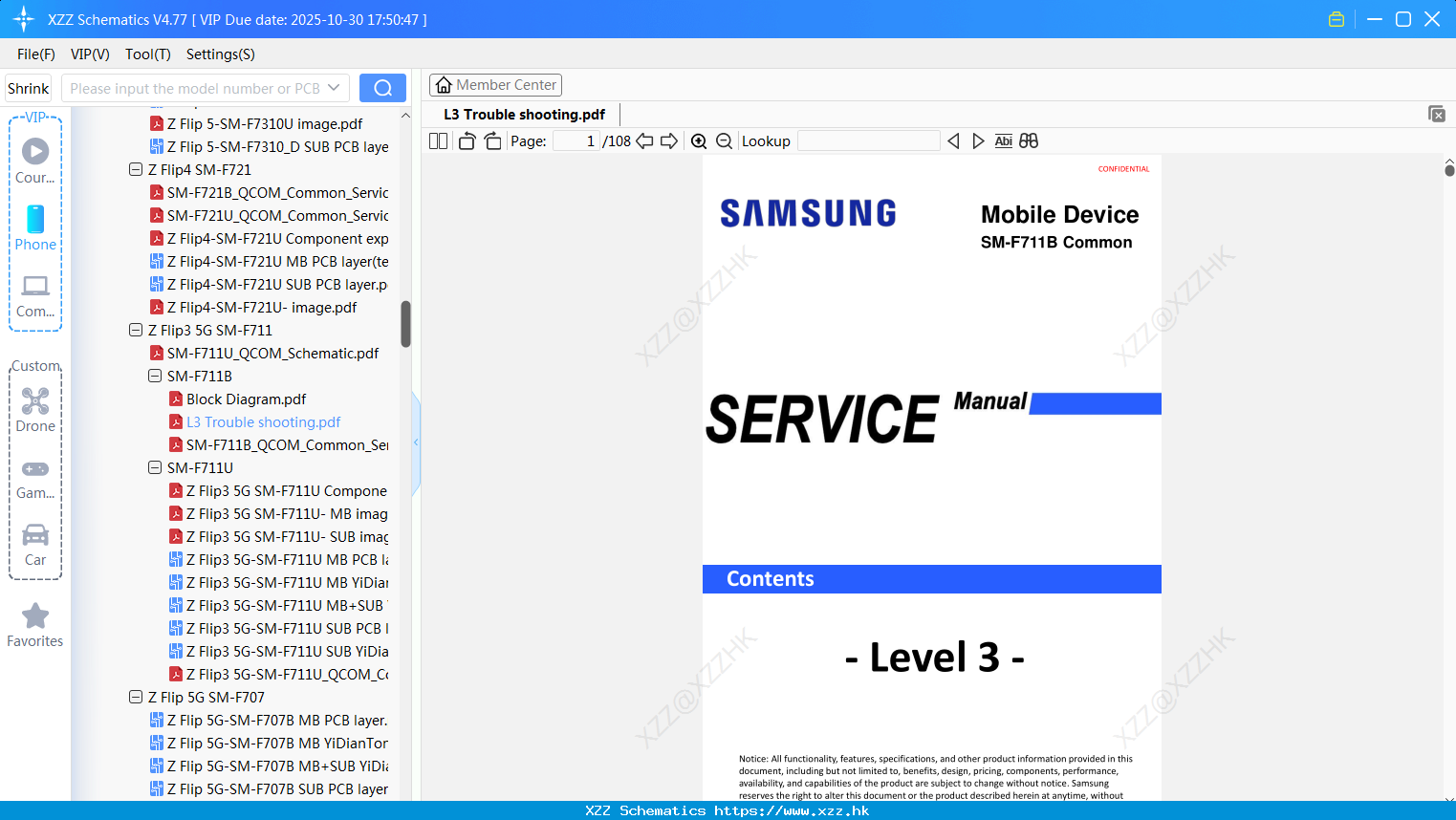Find next lookup match triangle
This screenshot has width=1456, height=820.
978,140
